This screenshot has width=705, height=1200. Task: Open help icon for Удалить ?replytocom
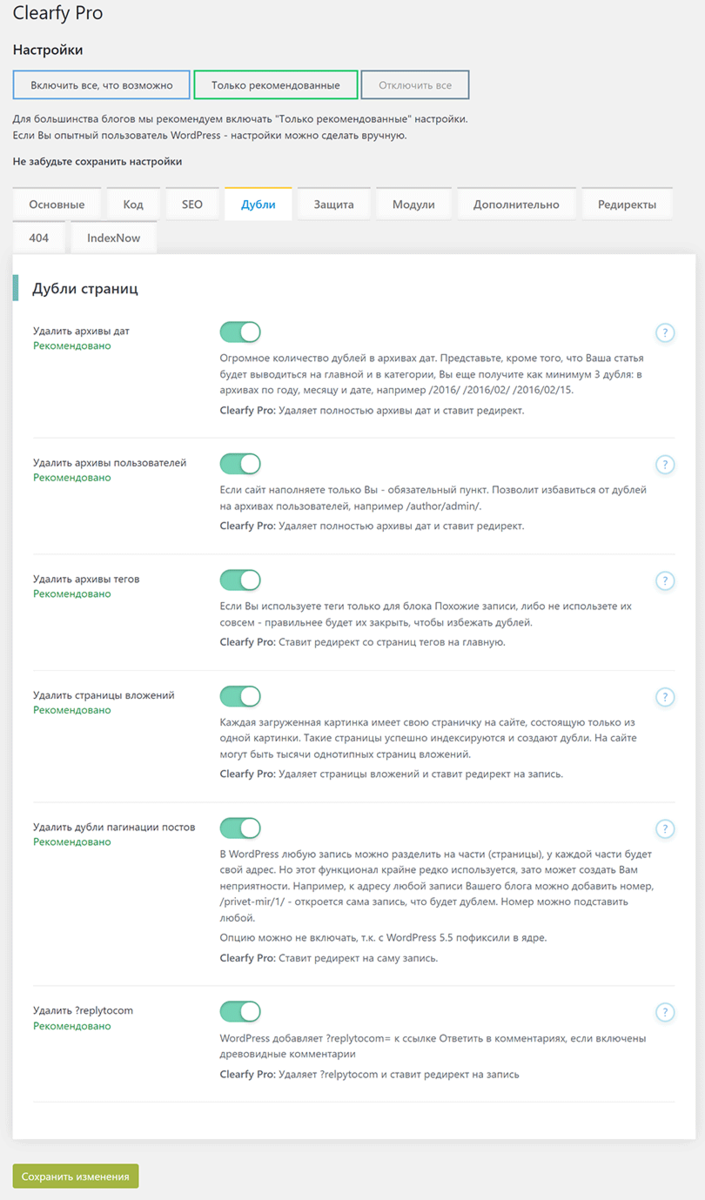pyautogui.click(x=665, y=1012)
